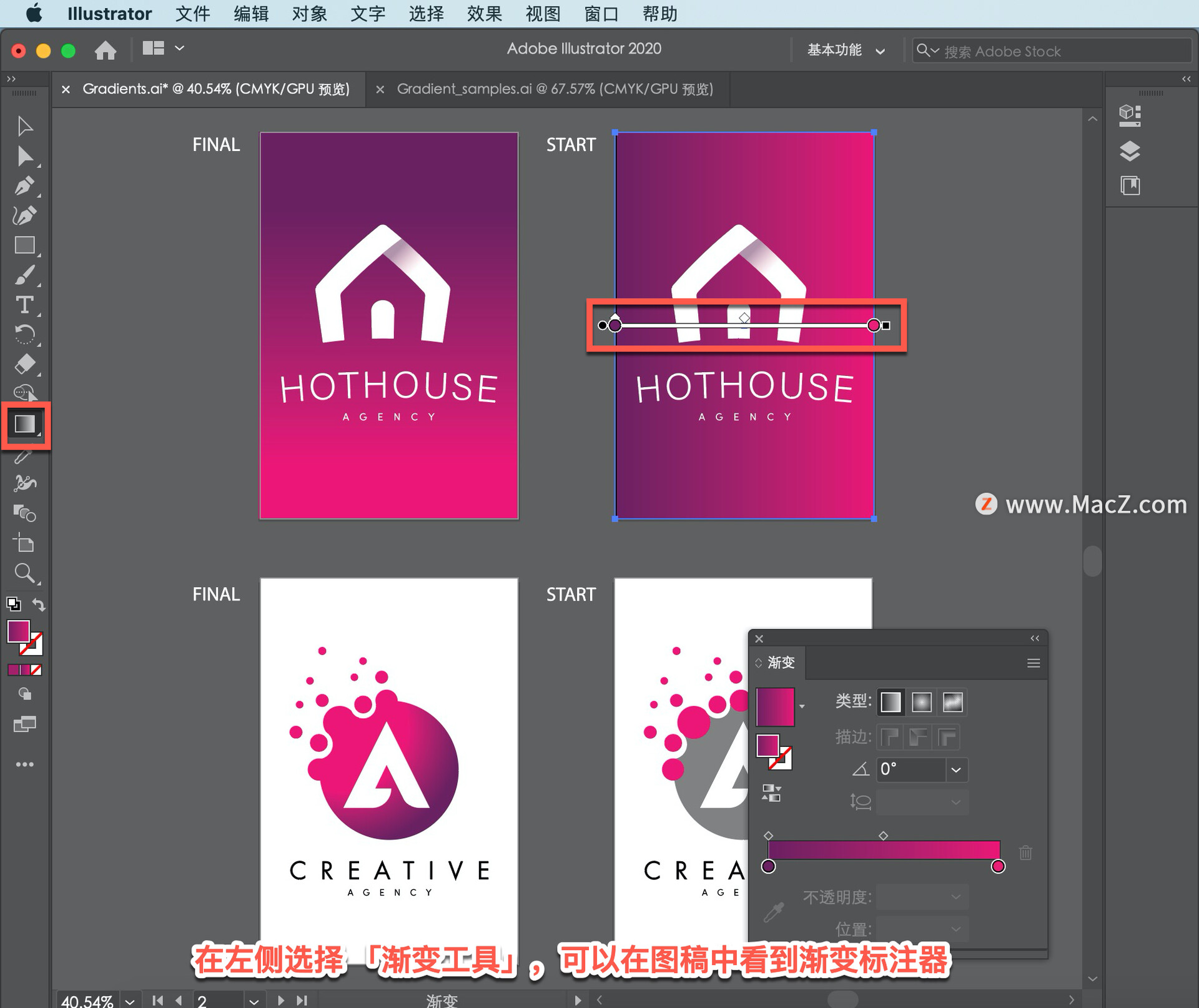Open the gradient panel options menu
Viewport: 1199px width, 1008px height.
pos(1034,663)
